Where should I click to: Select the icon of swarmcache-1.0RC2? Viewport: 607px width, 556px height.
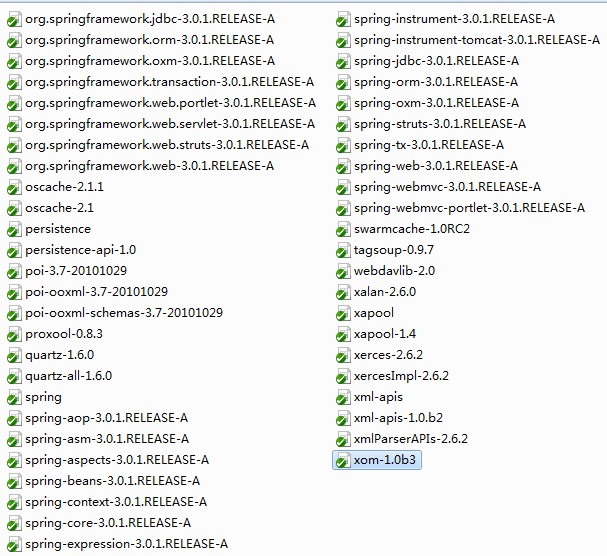click(x=343, y=229)
